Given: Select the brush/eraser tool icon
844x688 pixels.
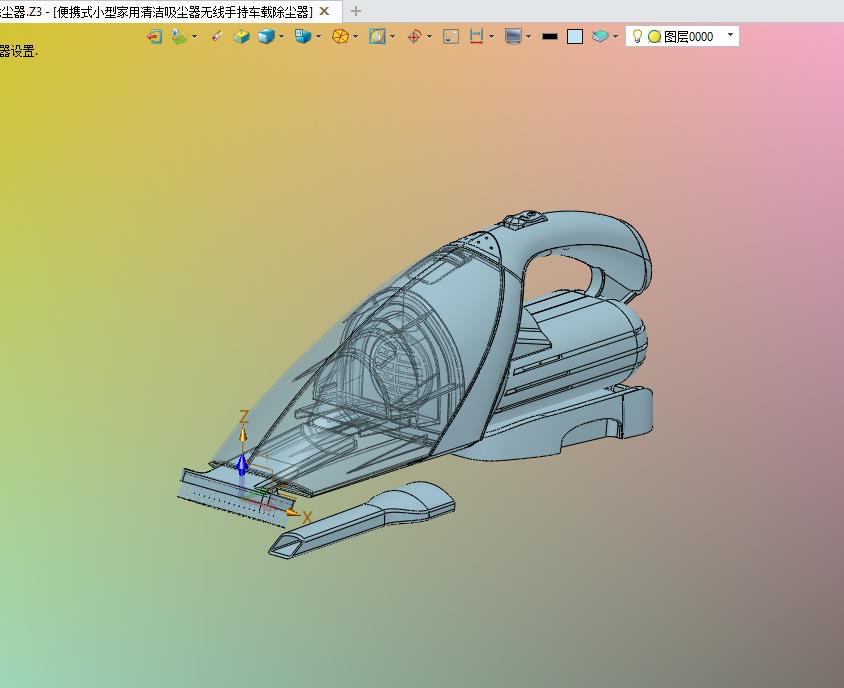Looking at the screenshot, I should (217, 37).
